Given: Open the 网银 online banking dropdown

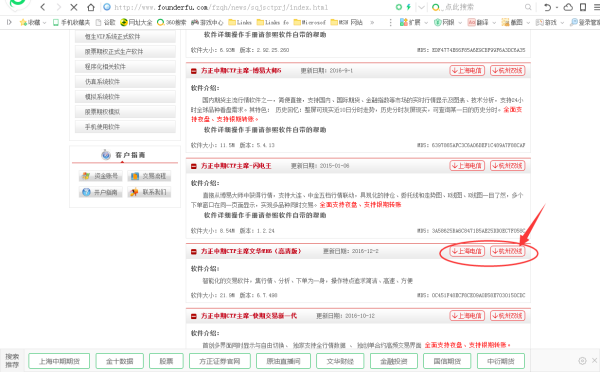Looking at the screenshot, I should 448,23.
